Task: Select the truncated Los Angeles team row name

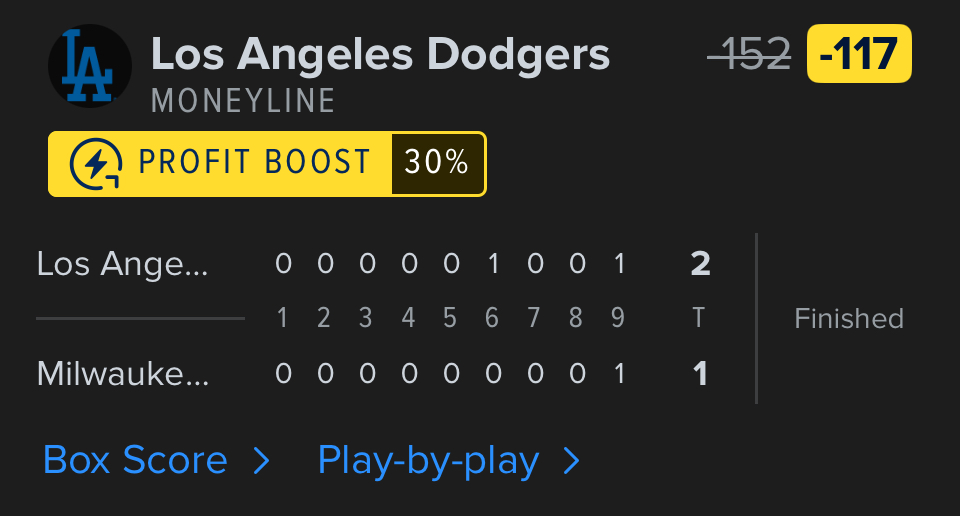Action: click(123, 264)
